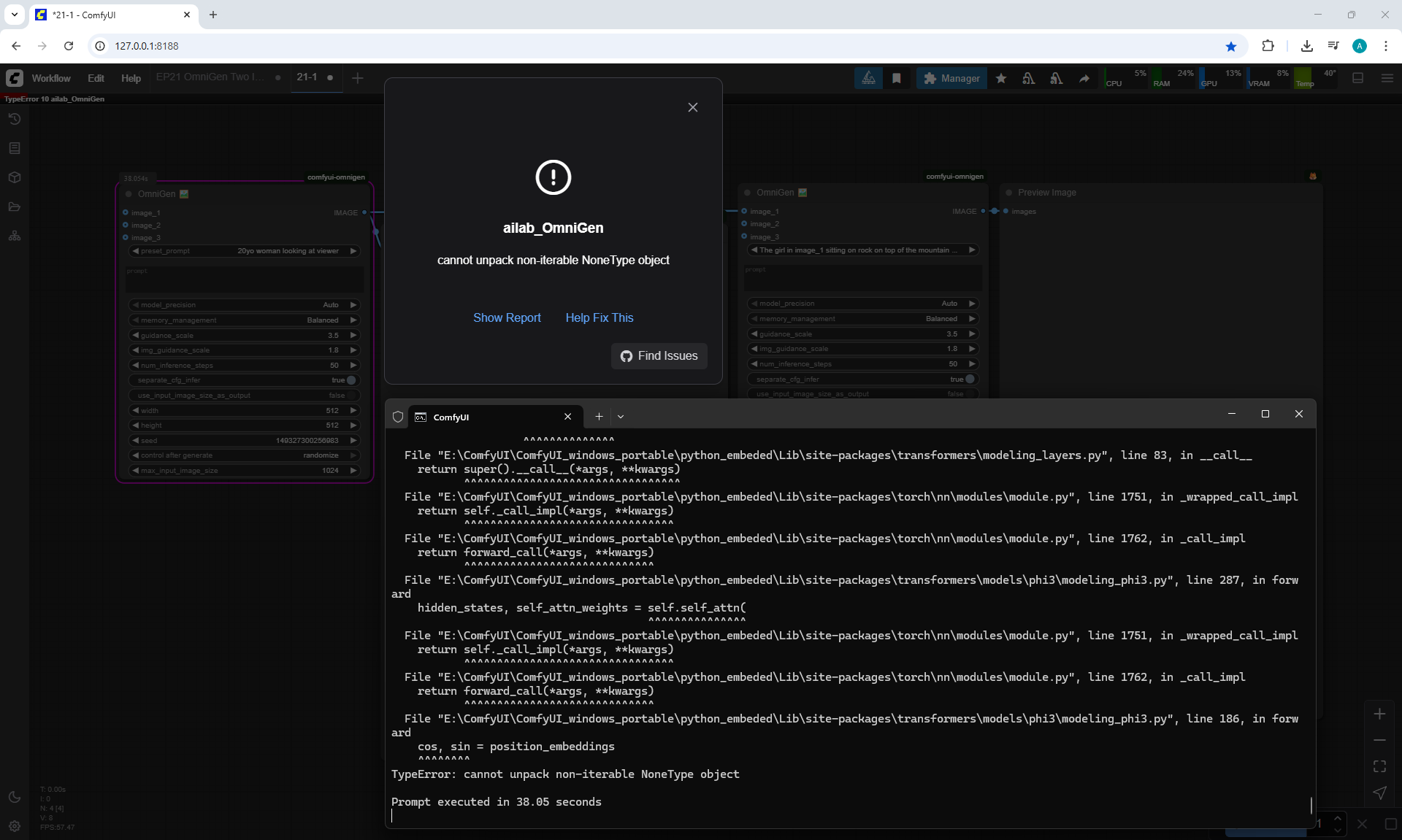Toggle the dark theme moon icon
The height and width of the screenshot is (840, 1402).
[x=15, y=797]
